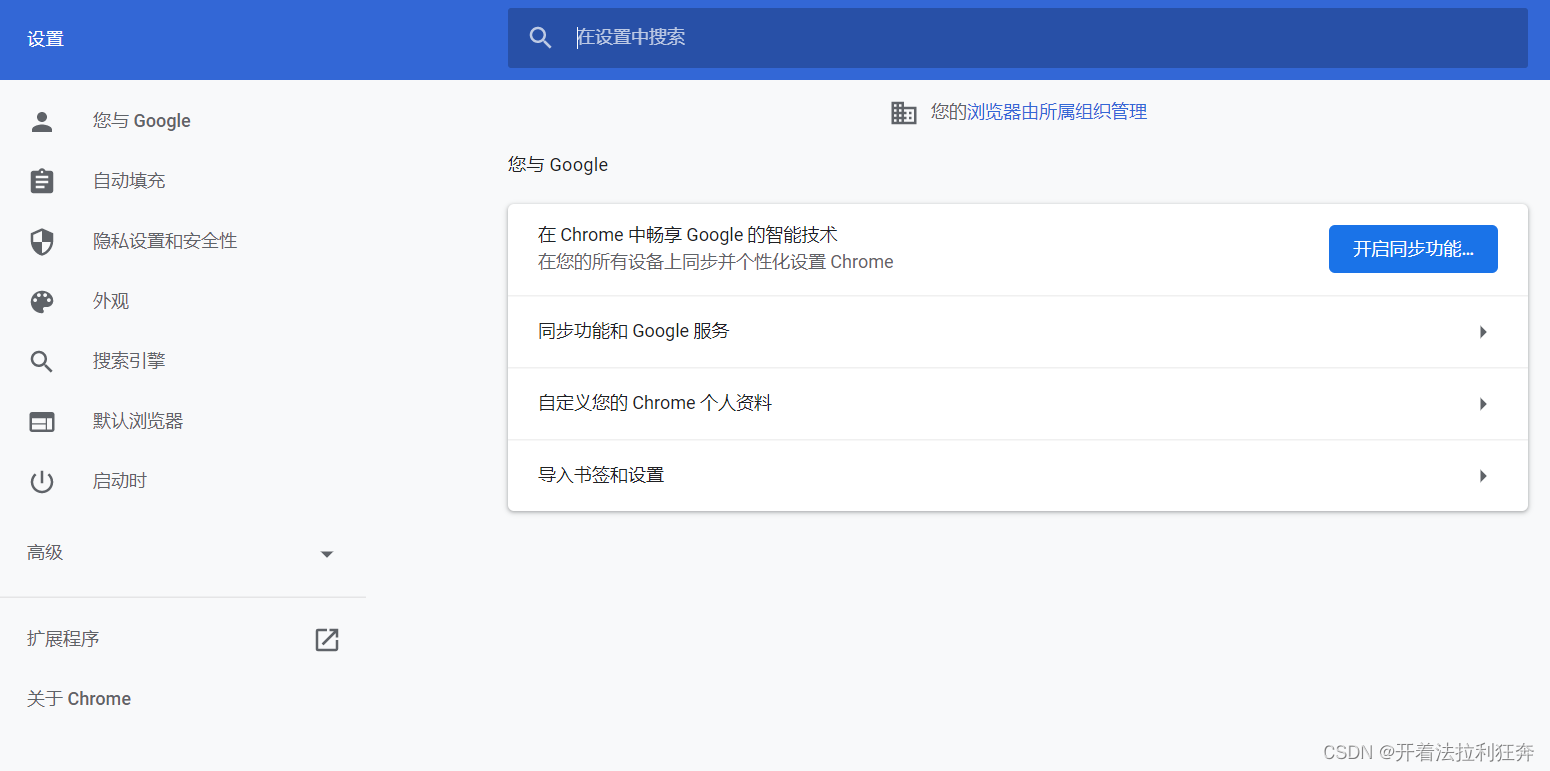This screenshot has height=771, width=1550.
Task: Expand arrow on 导入书签和设置 row
Action: [1483, 476]
